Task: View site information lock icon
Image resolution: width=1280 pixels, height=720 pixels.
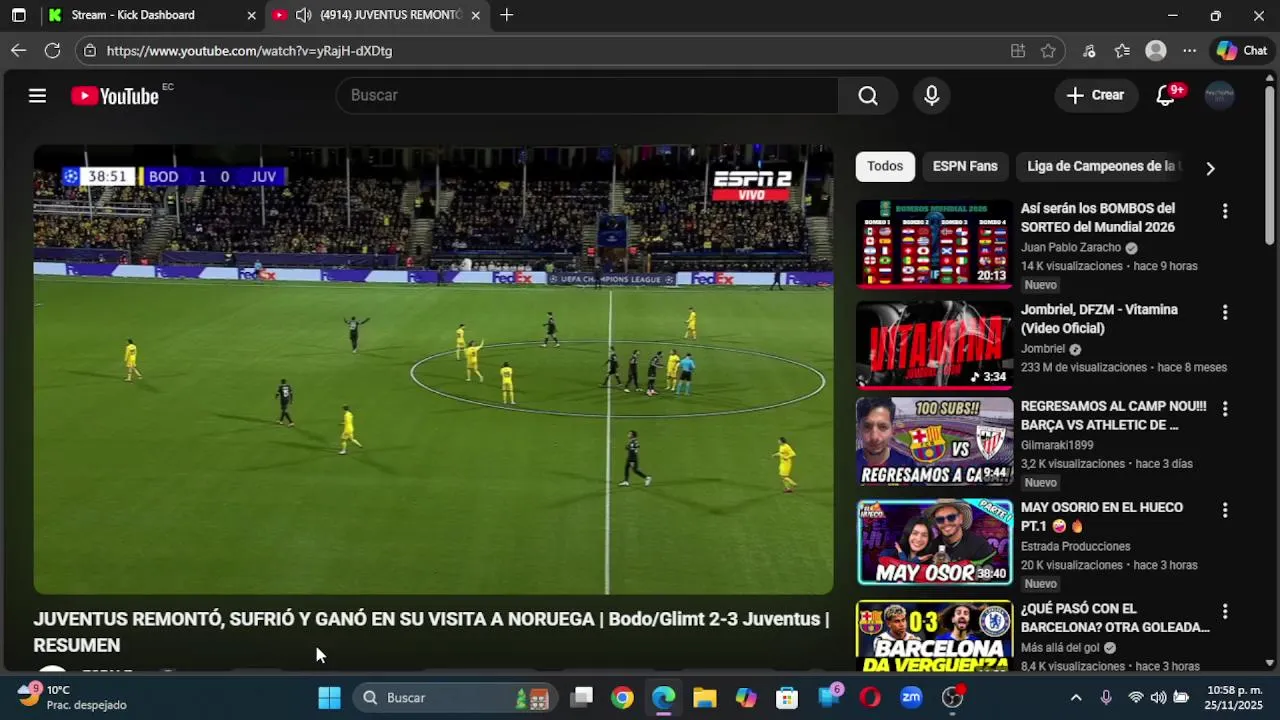Action: pyautogui.click(x=90, y=50)
